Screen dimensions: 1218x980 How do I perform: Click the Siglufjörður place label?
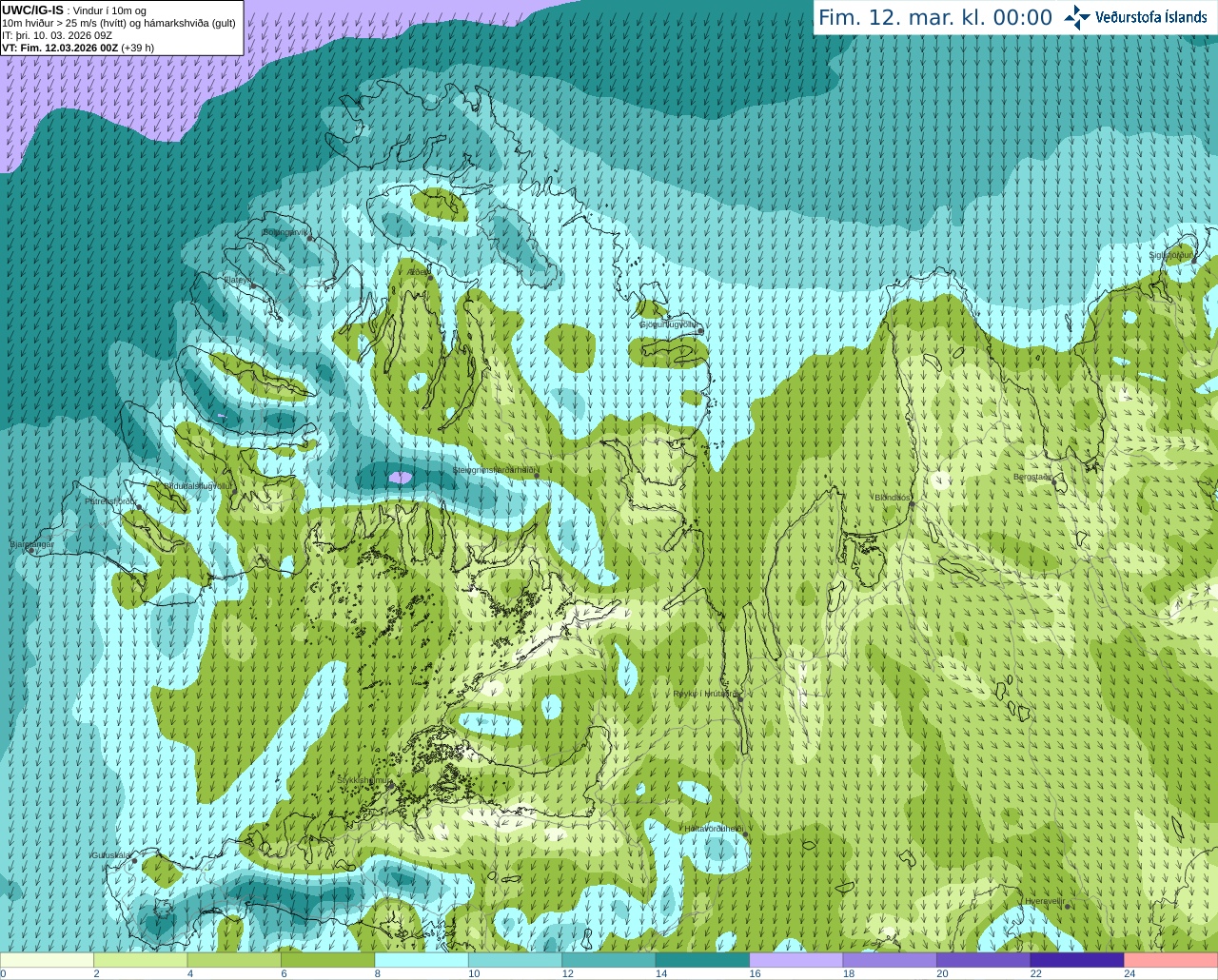tap(1169, 255)
